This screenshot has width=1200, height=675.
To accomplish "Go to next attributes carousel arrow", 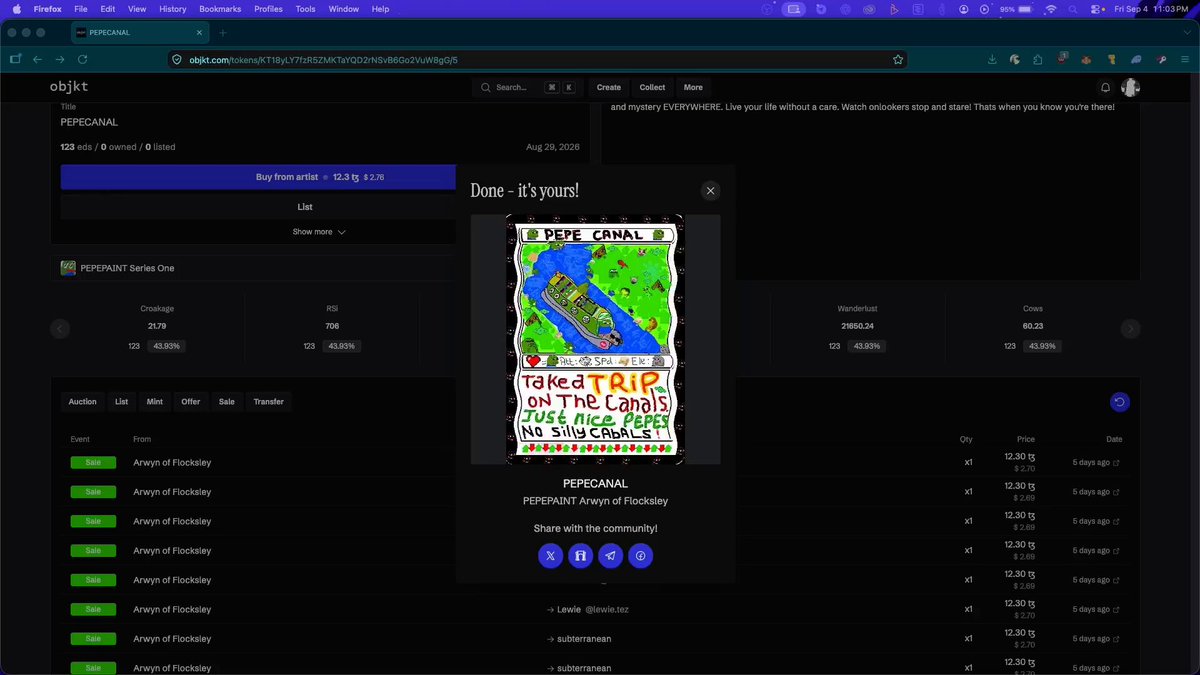I will coord(1130,328).
